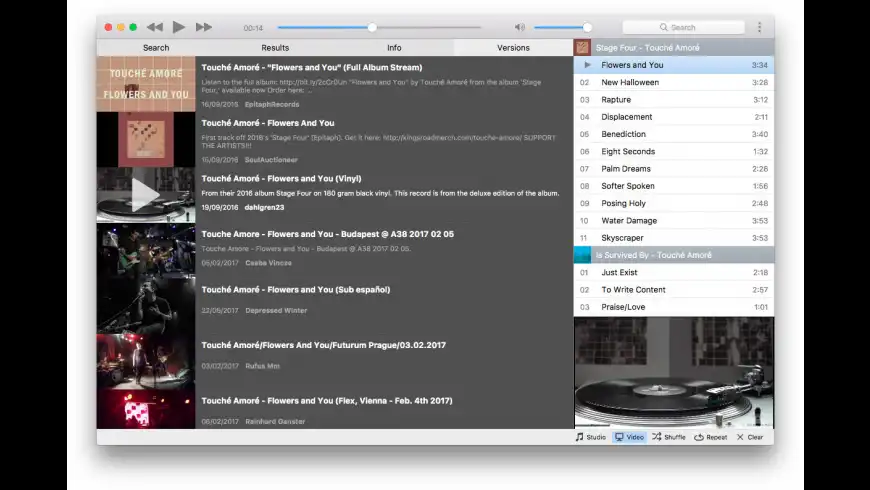Image resolution: width=870 pixels, height=490 pixels.
Task: Open the Flowers and You (Vinyl) title
Action: click(281, 179)
